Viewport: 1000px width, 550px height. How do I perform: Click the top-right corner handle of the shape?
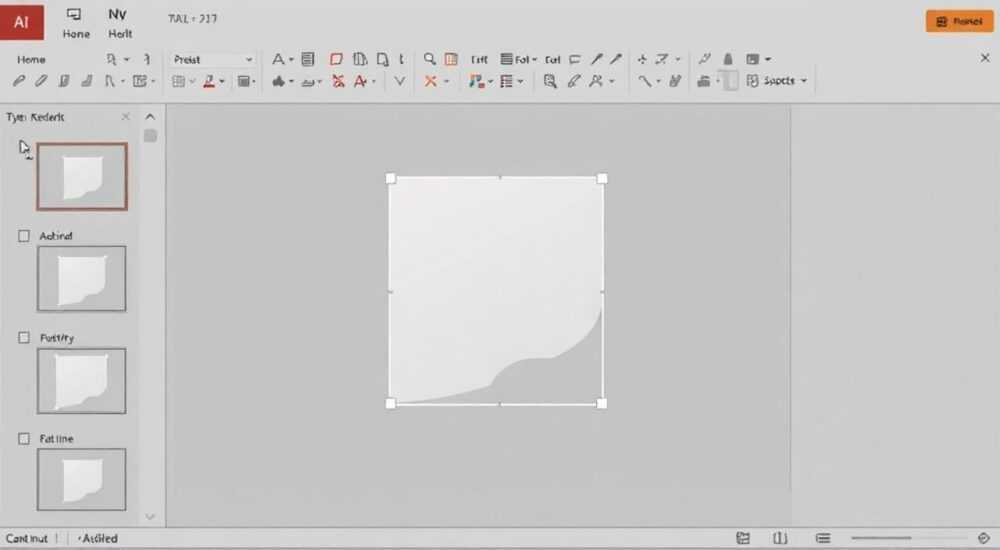tap(601, 179)
